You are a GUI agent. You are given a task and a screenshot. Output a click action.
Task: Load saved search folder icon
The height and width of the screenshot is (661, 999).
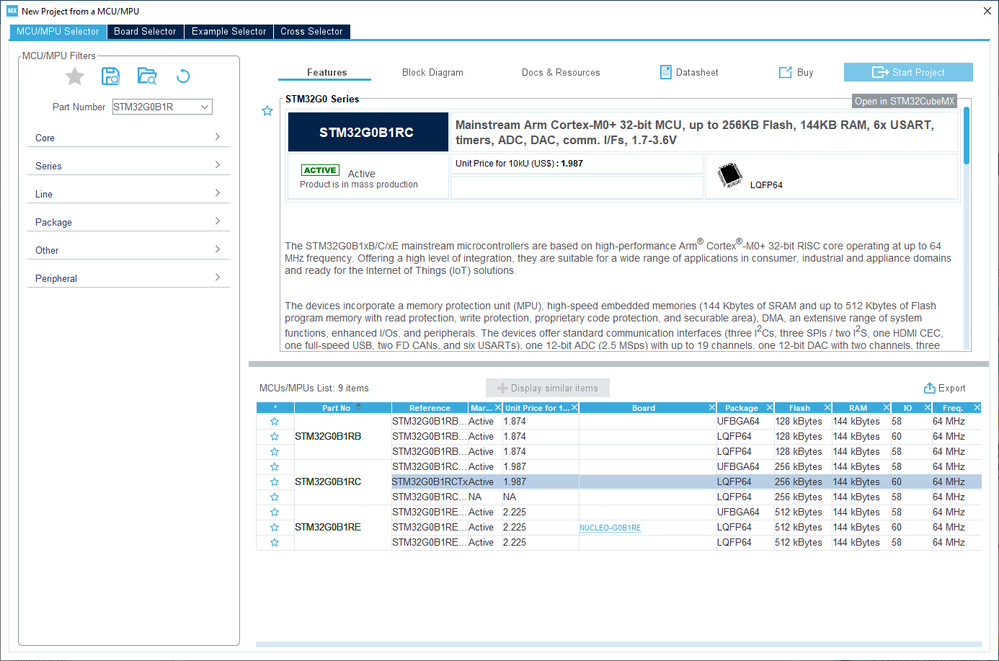click(x=147, y=76)
